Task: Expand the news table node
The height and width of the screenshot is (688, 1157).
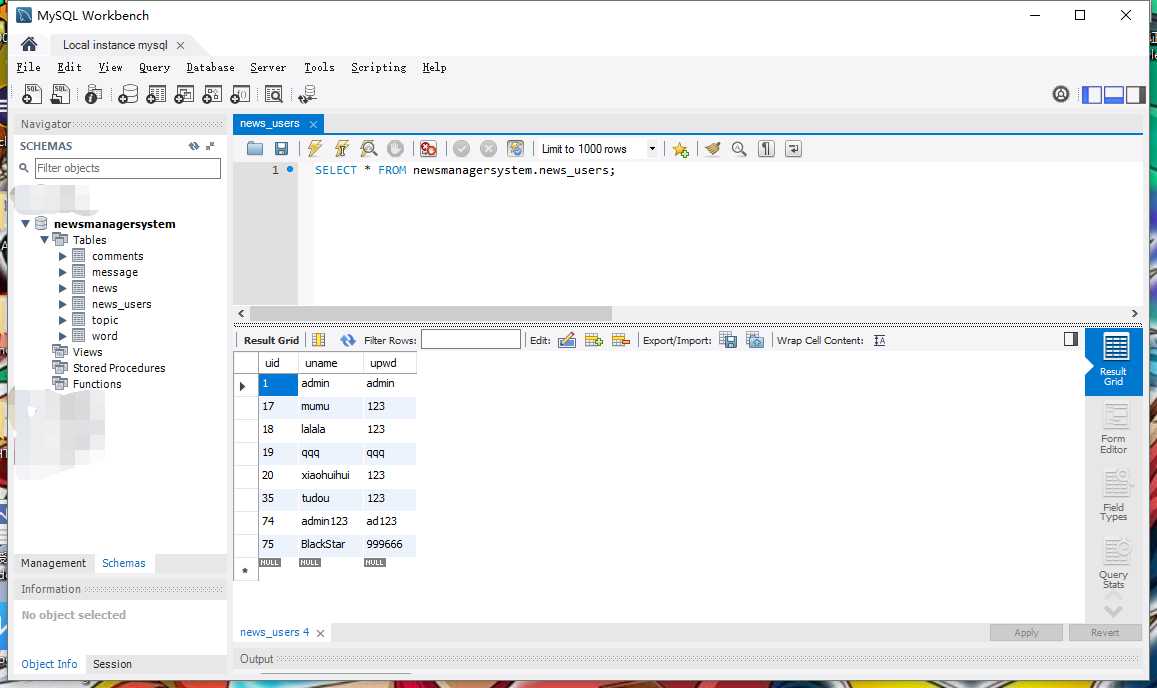Action: click(x=63, y=289)
